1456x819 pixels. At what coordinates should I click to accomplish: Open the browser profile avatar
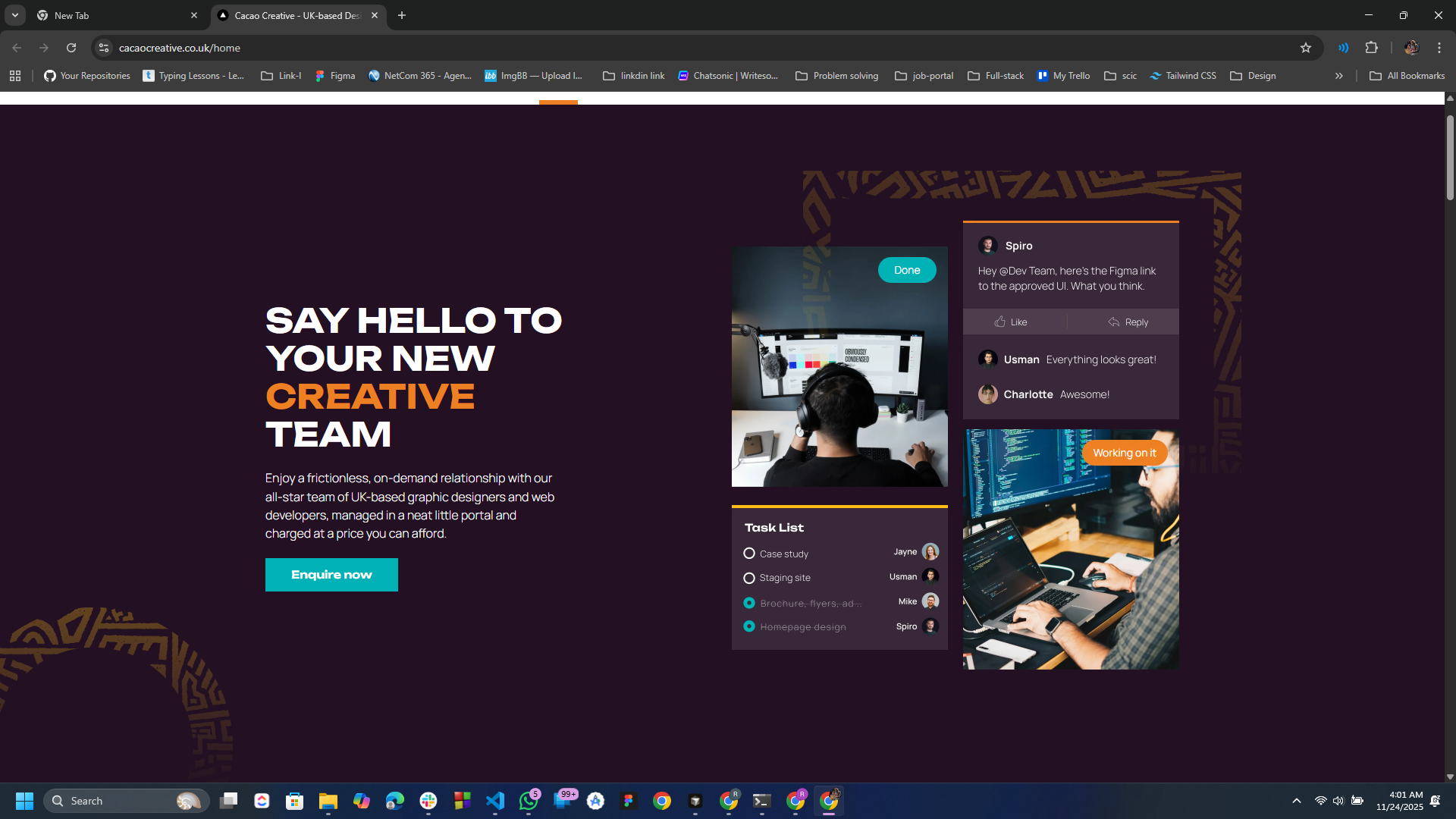pos(1411,47)
